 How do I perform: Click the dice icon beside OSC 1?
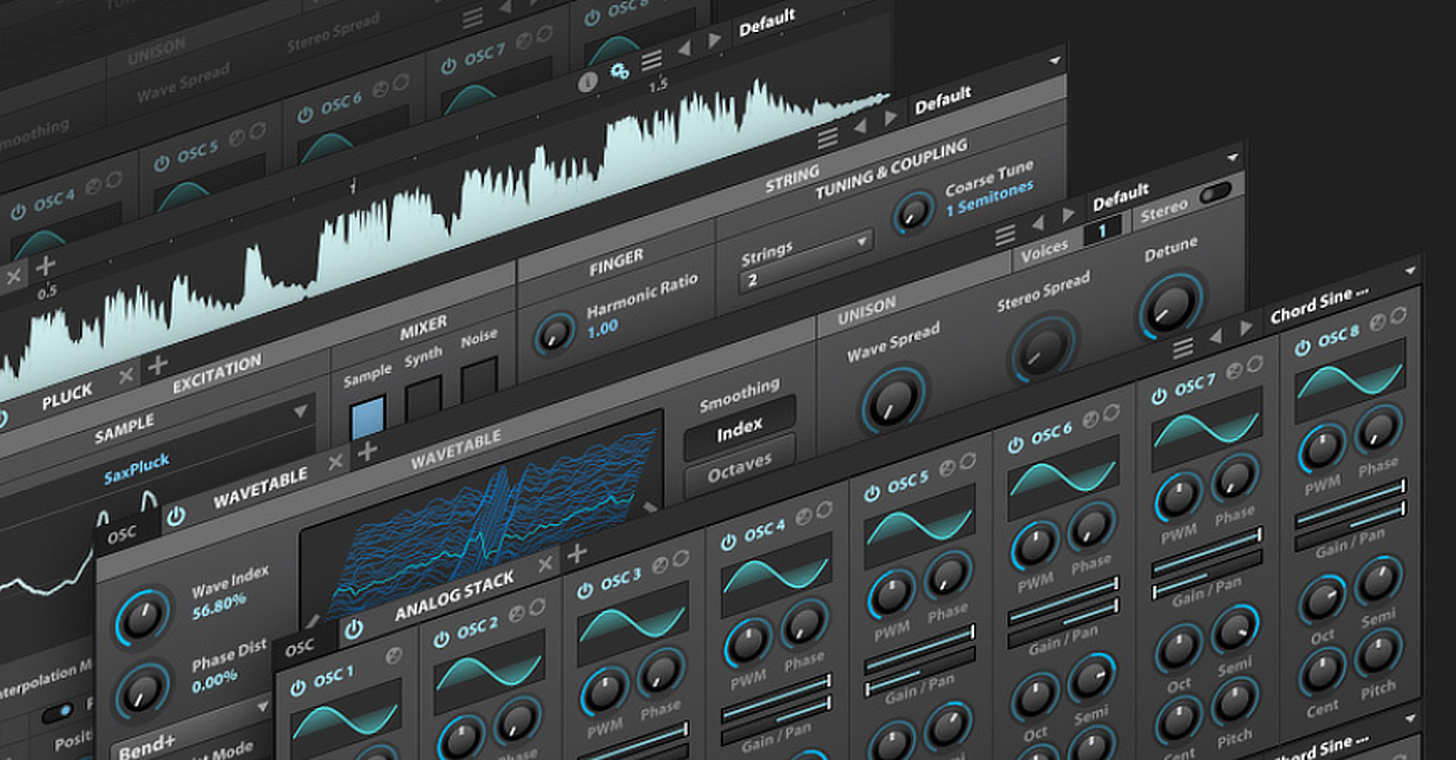coord(393,655)
